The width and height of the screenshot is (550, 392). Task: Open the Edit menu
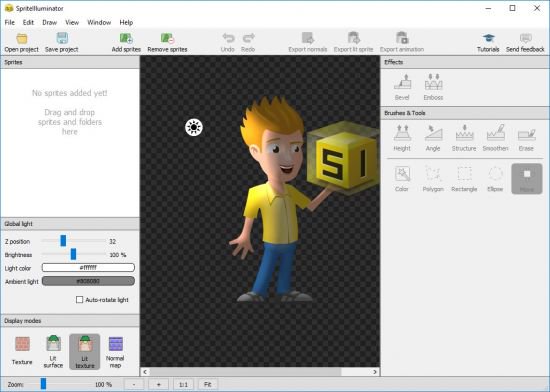28,22
